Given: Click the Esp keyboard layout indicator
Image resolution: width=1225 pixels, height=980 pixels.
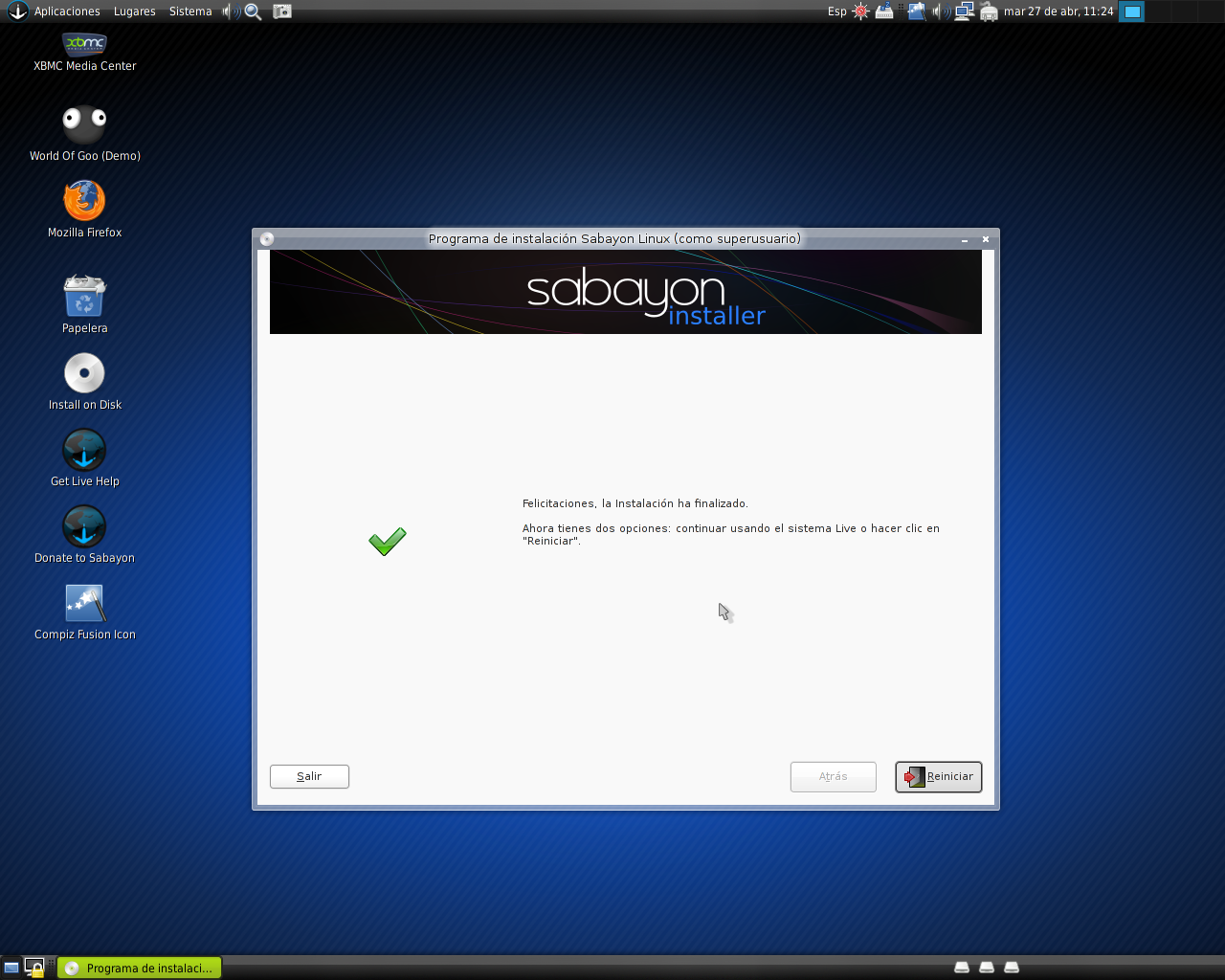Looking at the screenshot, I should pos(837,11).
